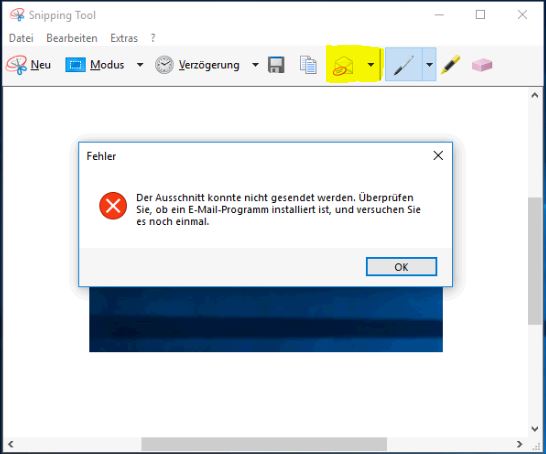Open the question mark help menu

[x=153, y=38]
